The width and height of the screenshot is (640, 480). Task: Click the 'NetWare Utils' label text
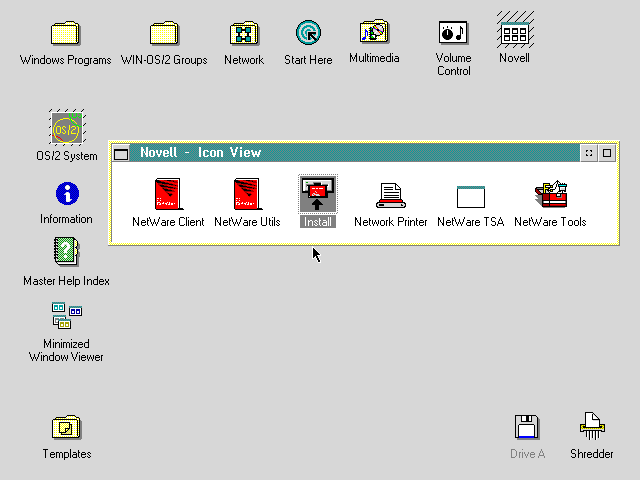(x=247, y=222)
